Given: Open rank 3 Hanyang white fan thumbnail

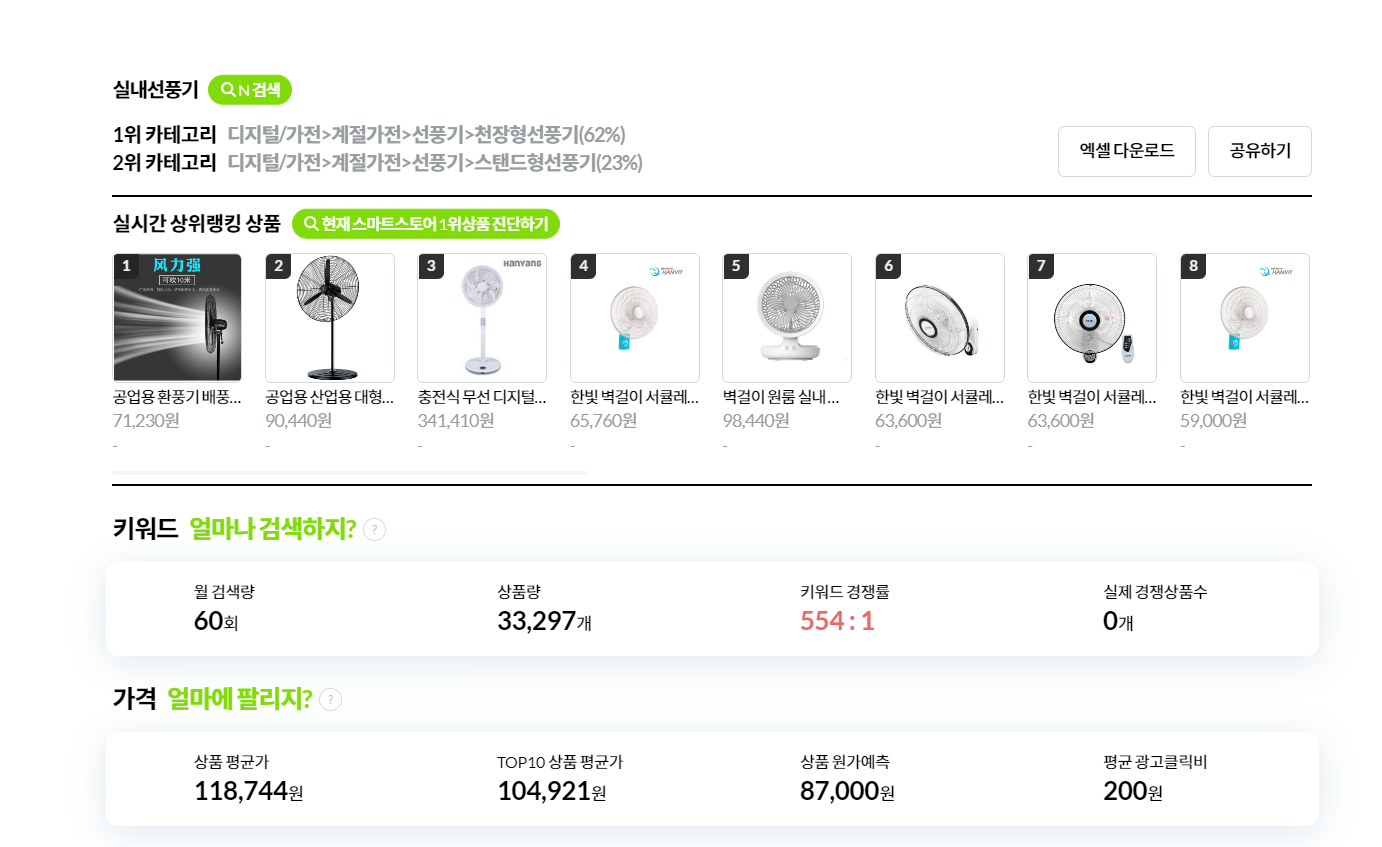Looking at the screenshot, I should coord(482,318).
